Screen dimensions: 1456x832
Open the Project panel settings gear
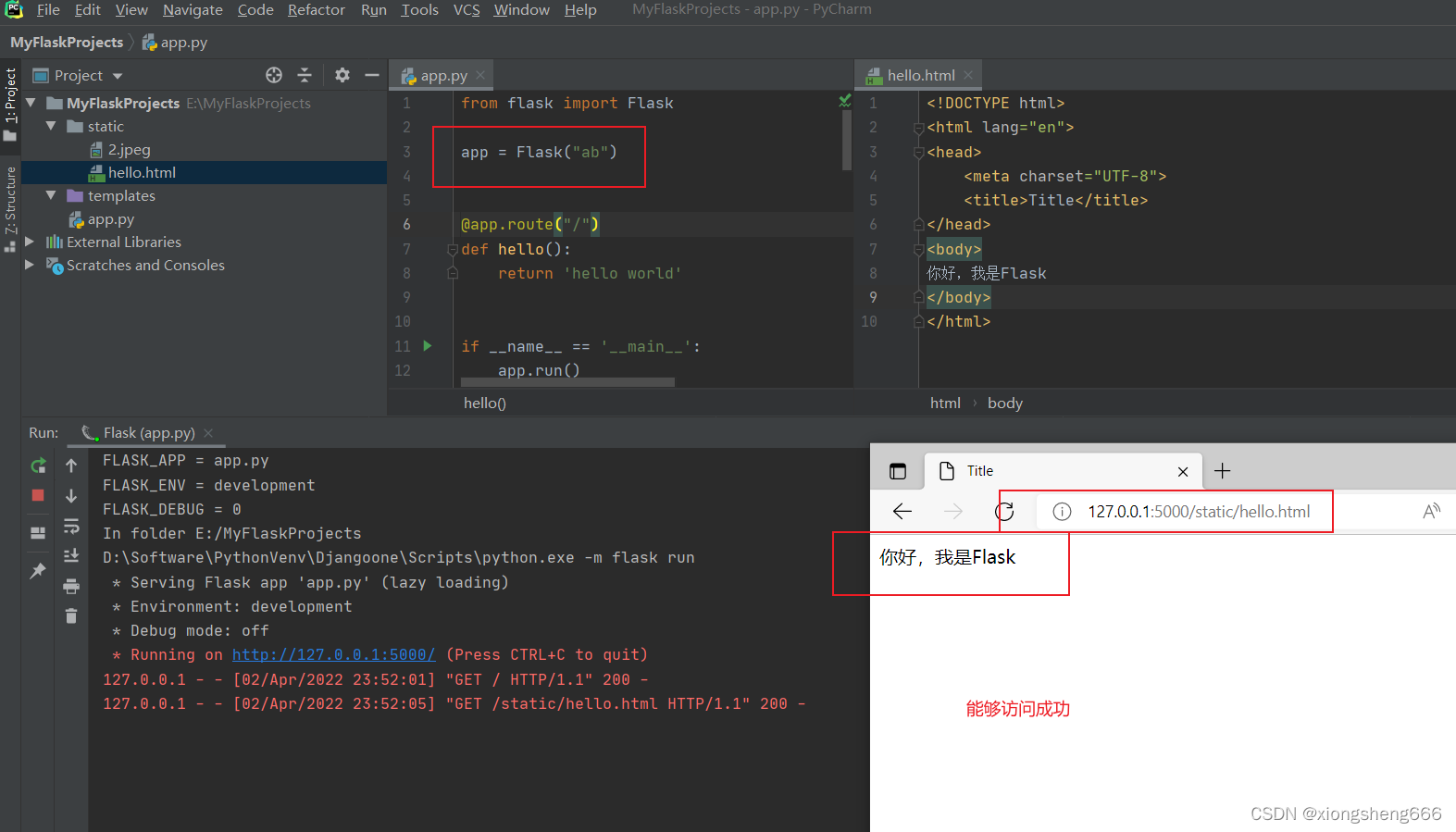342,75
